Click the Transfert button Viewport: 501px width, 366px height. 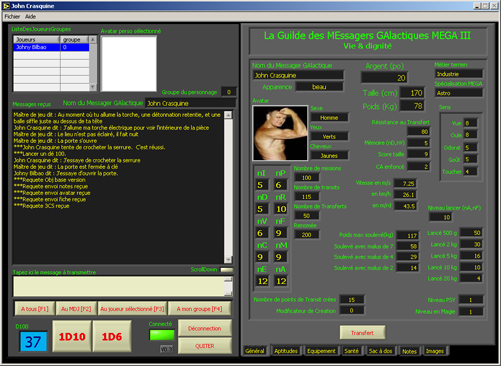tap(362, 333)
